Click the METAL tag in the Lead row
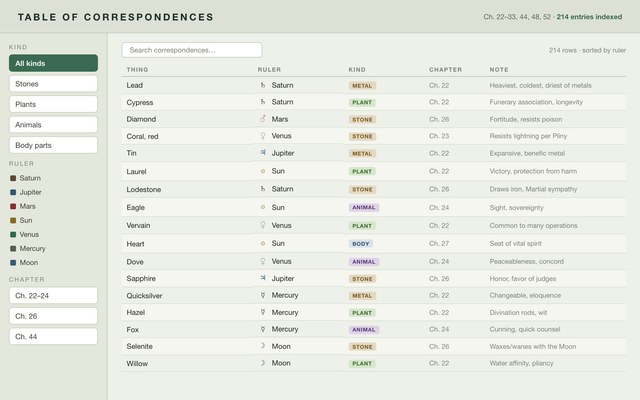The image size is (640, 400). [x=362, y=86]
